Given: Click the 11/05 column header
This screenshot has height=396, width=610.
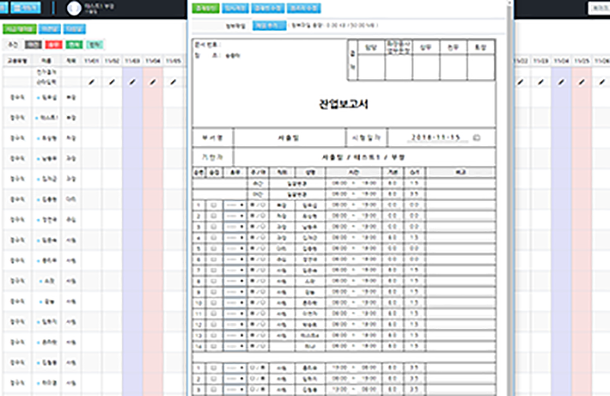Looking at the screenshot, I should coord(174,61).
